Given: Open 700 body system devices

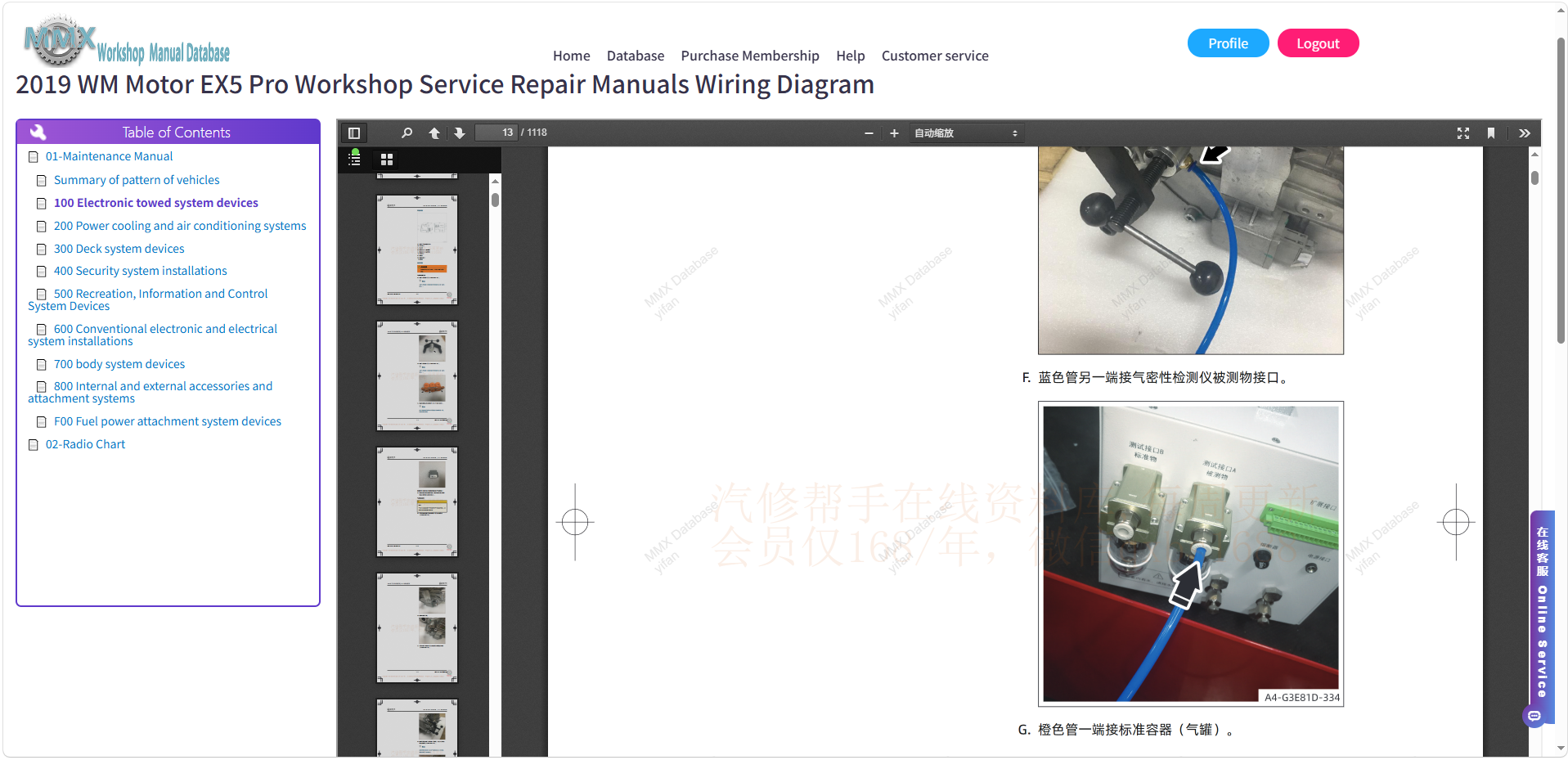Looking at the screenshot, I should [x=119, y=364].
